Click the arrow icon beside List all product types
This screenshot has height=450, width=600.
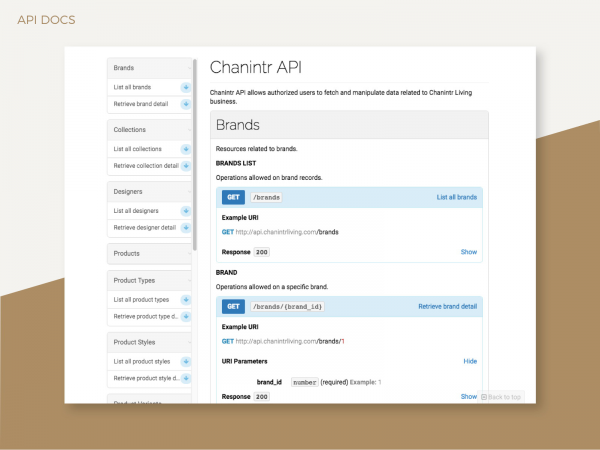(x=186, y=300)
